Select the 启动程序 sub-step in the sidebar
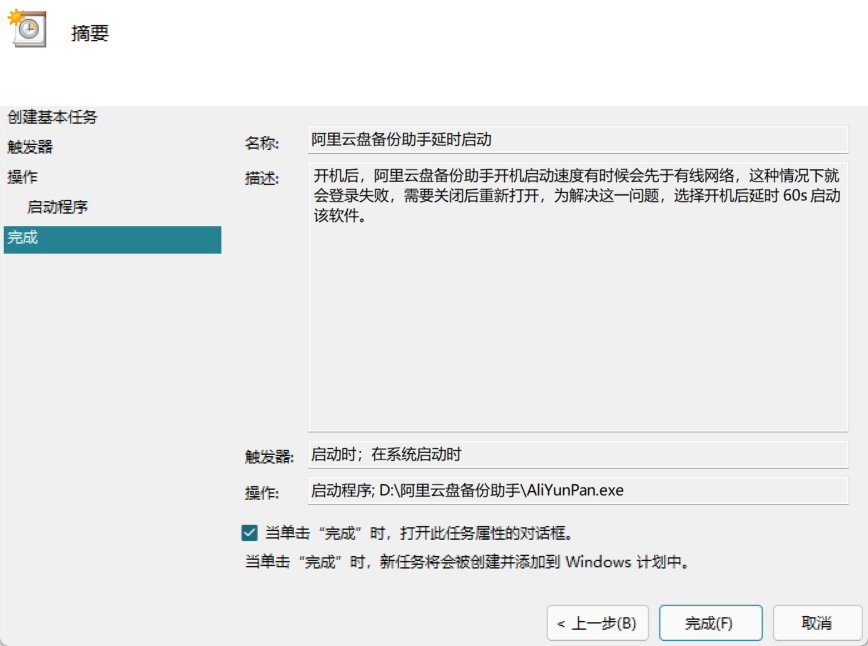 tap(57, 207)
